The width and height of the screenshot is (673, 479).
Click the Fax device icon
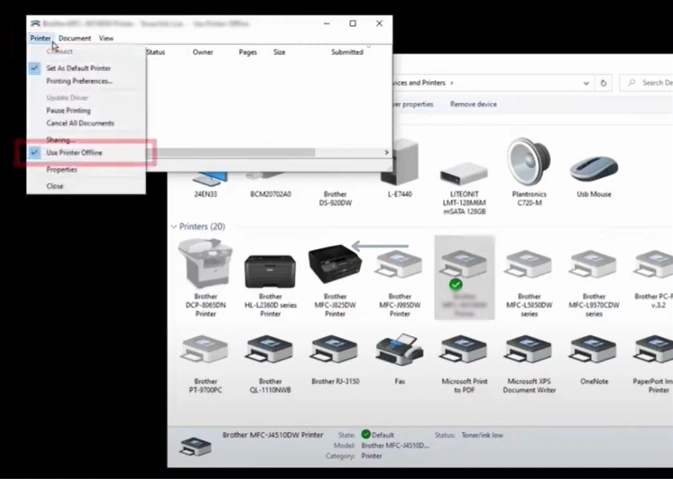pos(399,352)
